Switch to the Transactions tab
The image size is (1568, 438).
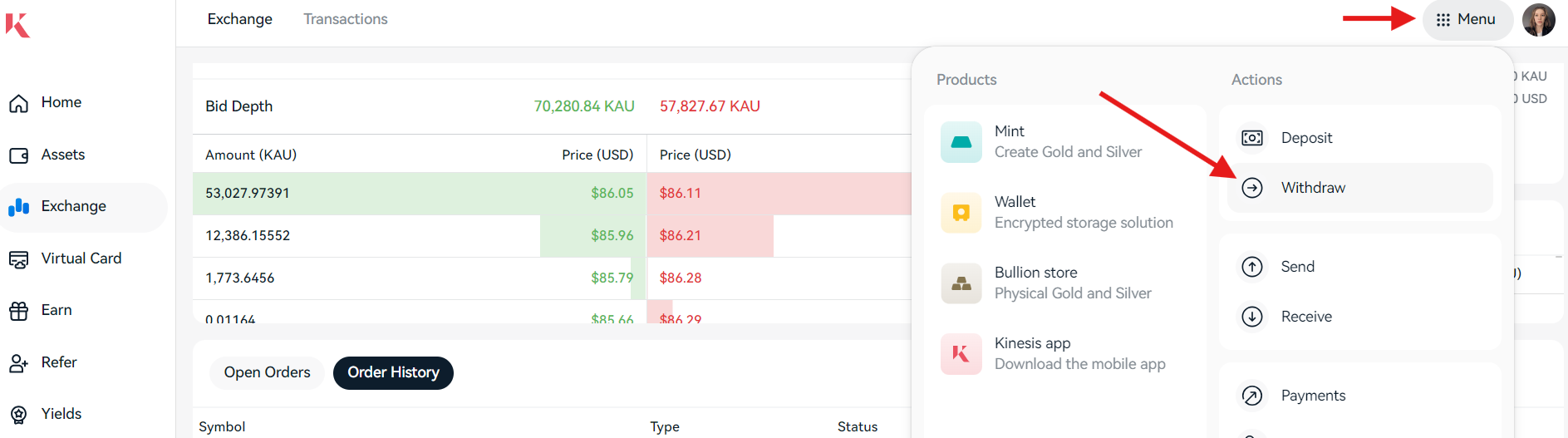click(345, 19)
